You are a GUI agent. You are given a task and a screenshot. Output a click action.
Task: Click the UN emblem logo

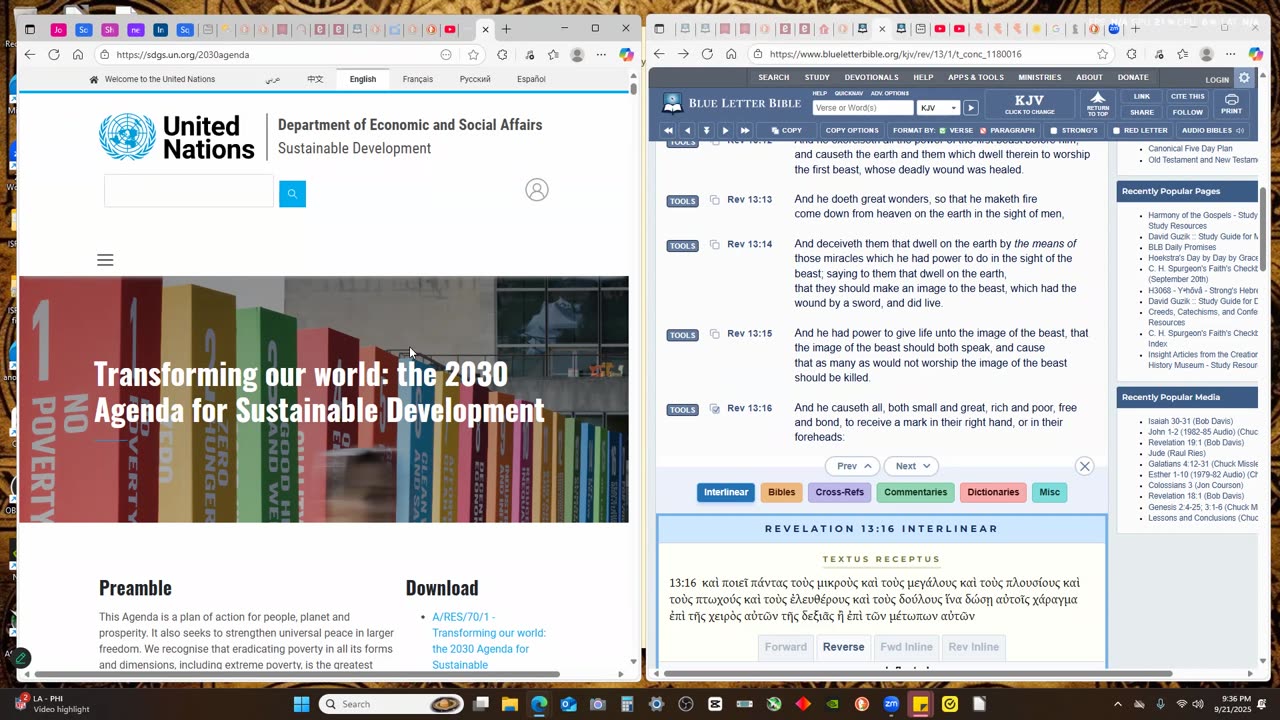pos(127,137)
